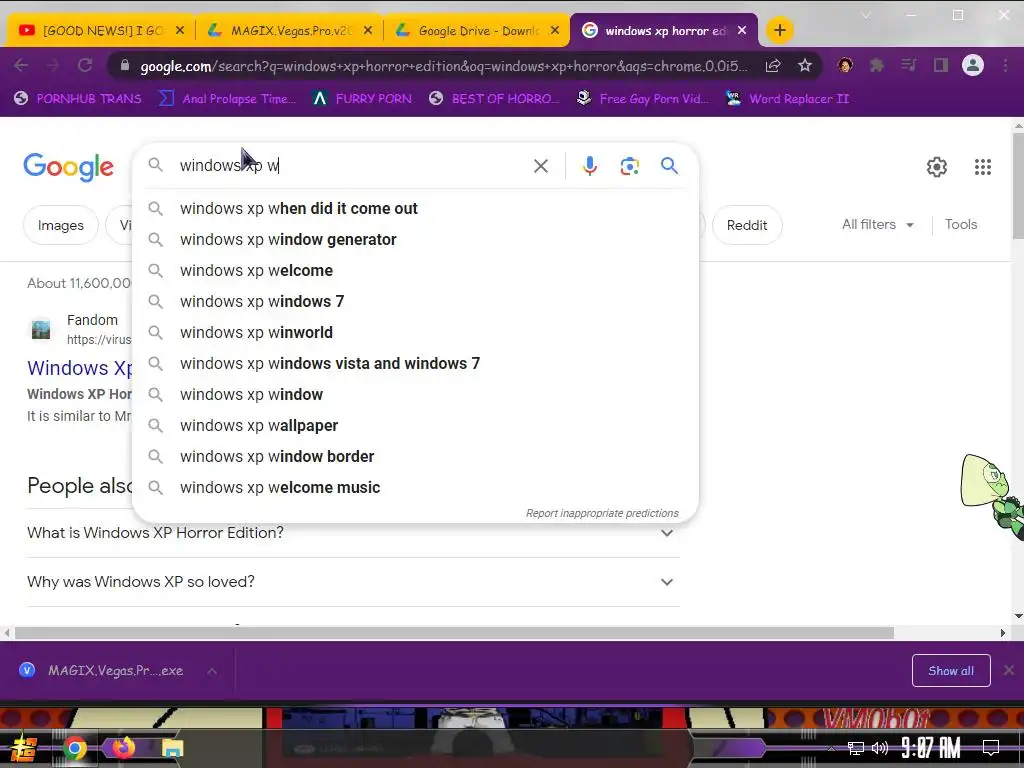Click the extension avatar icon beside the star
The width and height of the screenshot is (1024, 768).
pos(845,65)
